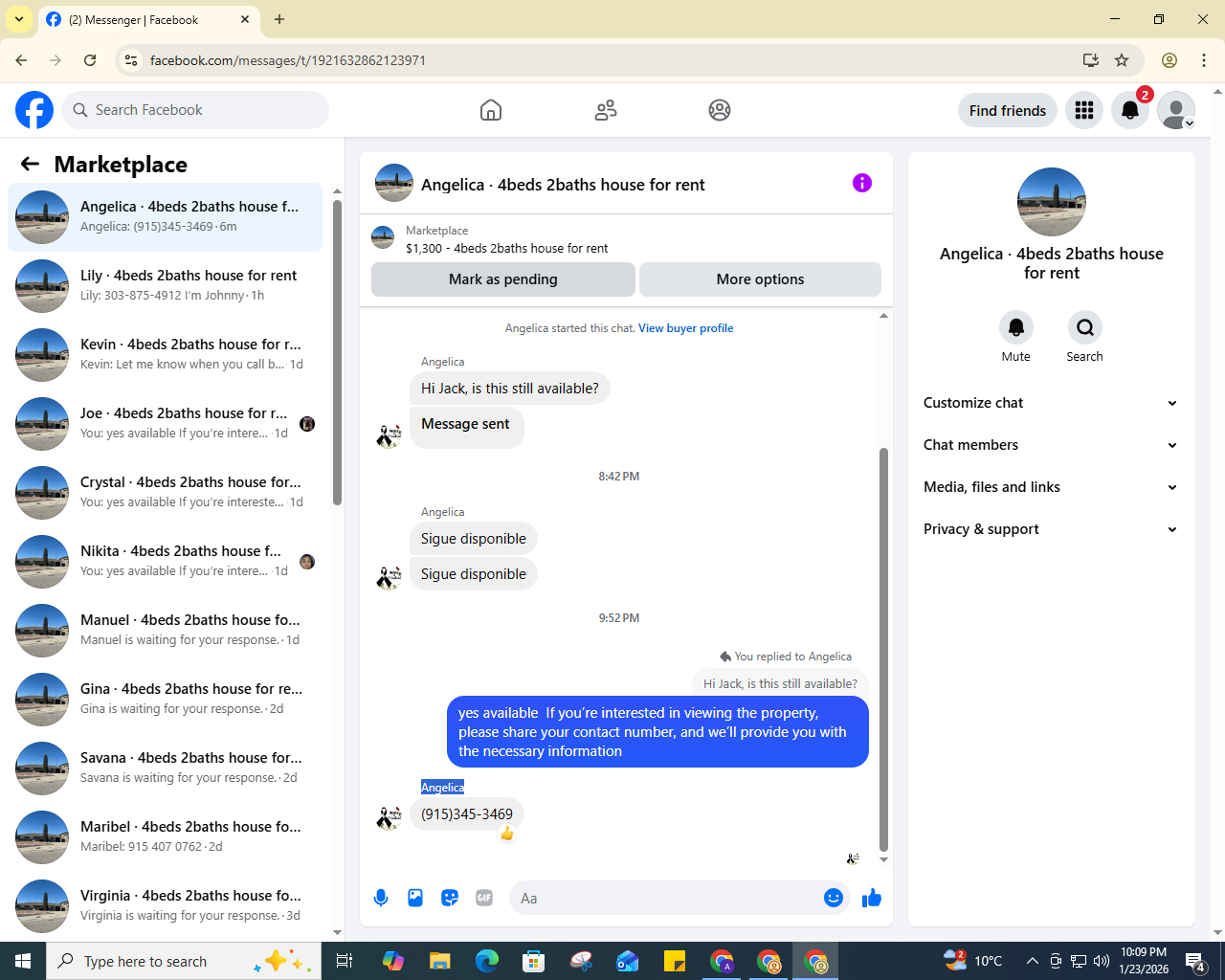
Task: Click More options button
Action: pyautogui.click(x=760, y=279)
